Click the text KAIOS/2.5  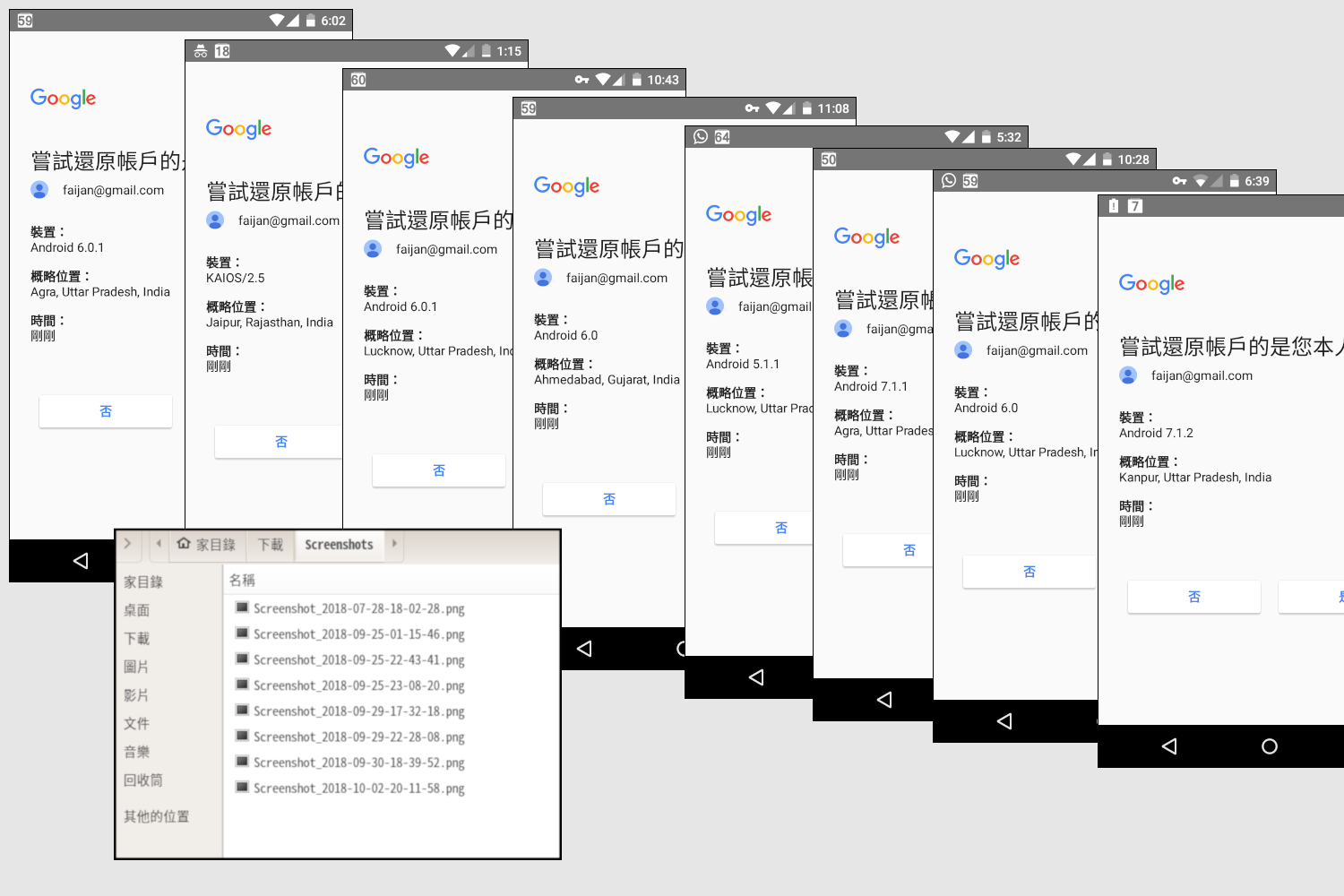[236, 278]
